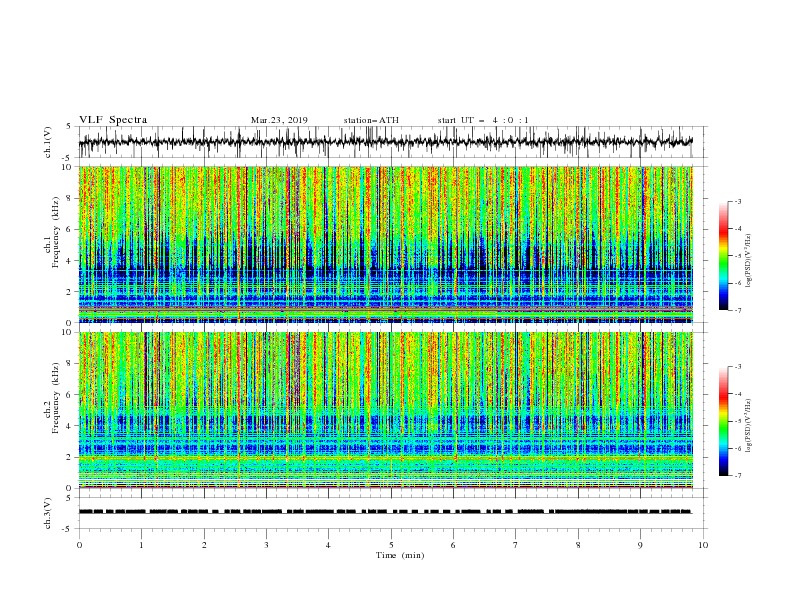Click time axis tick label "0"
The width and height of the screenshot is (792, 612).
[x=79, y=545]
